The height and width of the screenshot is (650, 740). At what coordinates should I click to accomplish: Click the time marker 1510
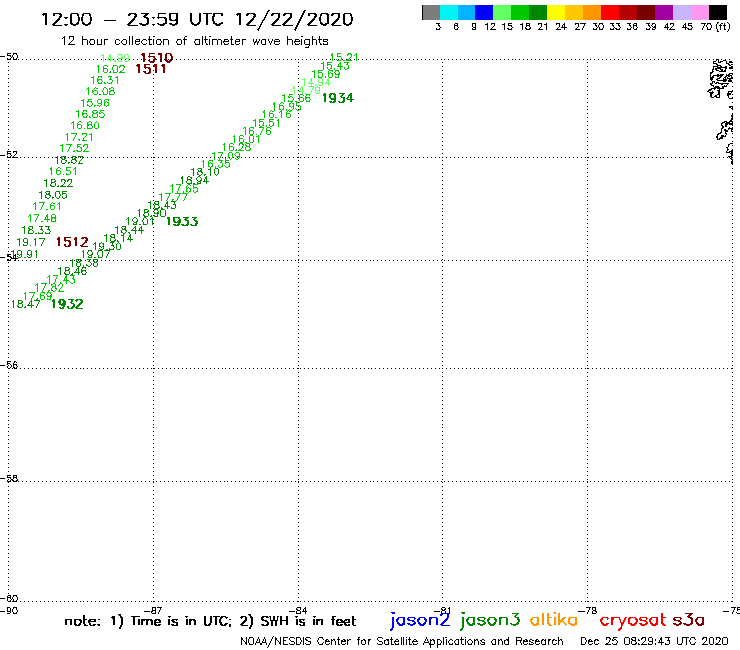pyautogui.click(x=157, y=58)
